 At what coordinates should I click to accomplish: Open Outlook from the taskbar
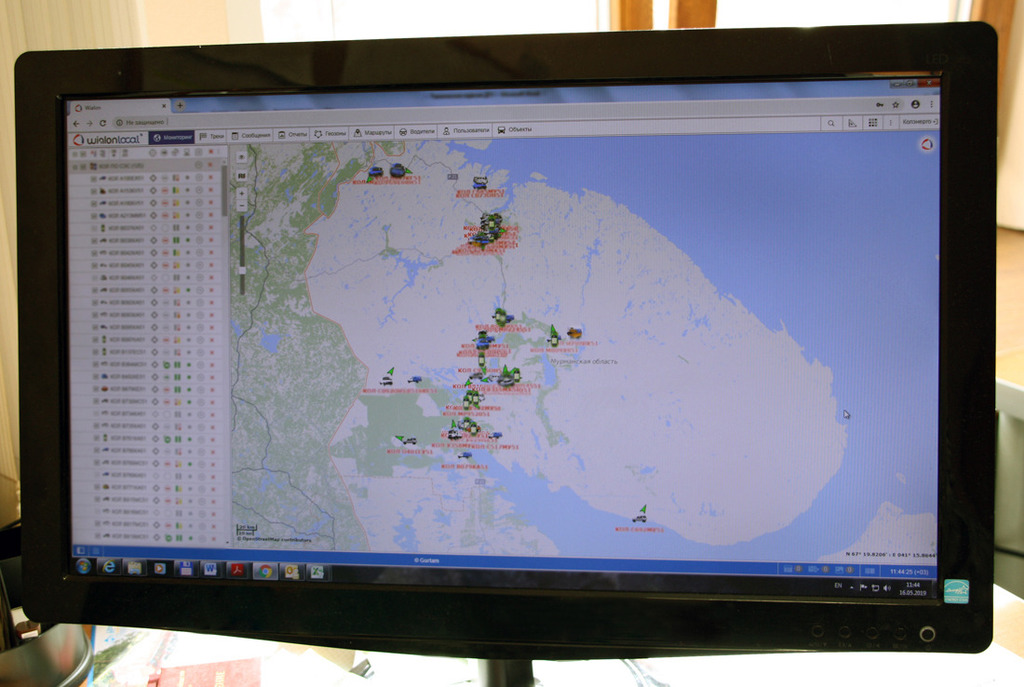click(291, 572)
